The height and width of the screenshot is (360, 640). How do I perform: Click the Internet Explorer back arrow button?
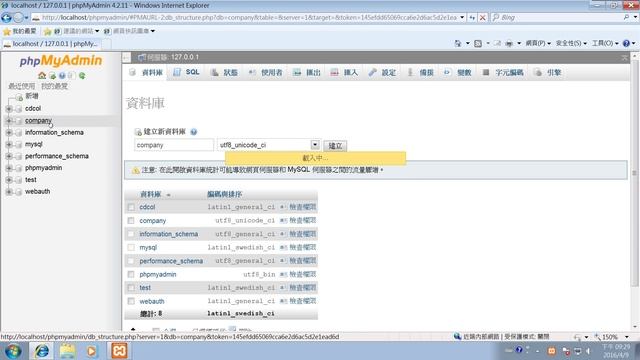tap(7, 18)
